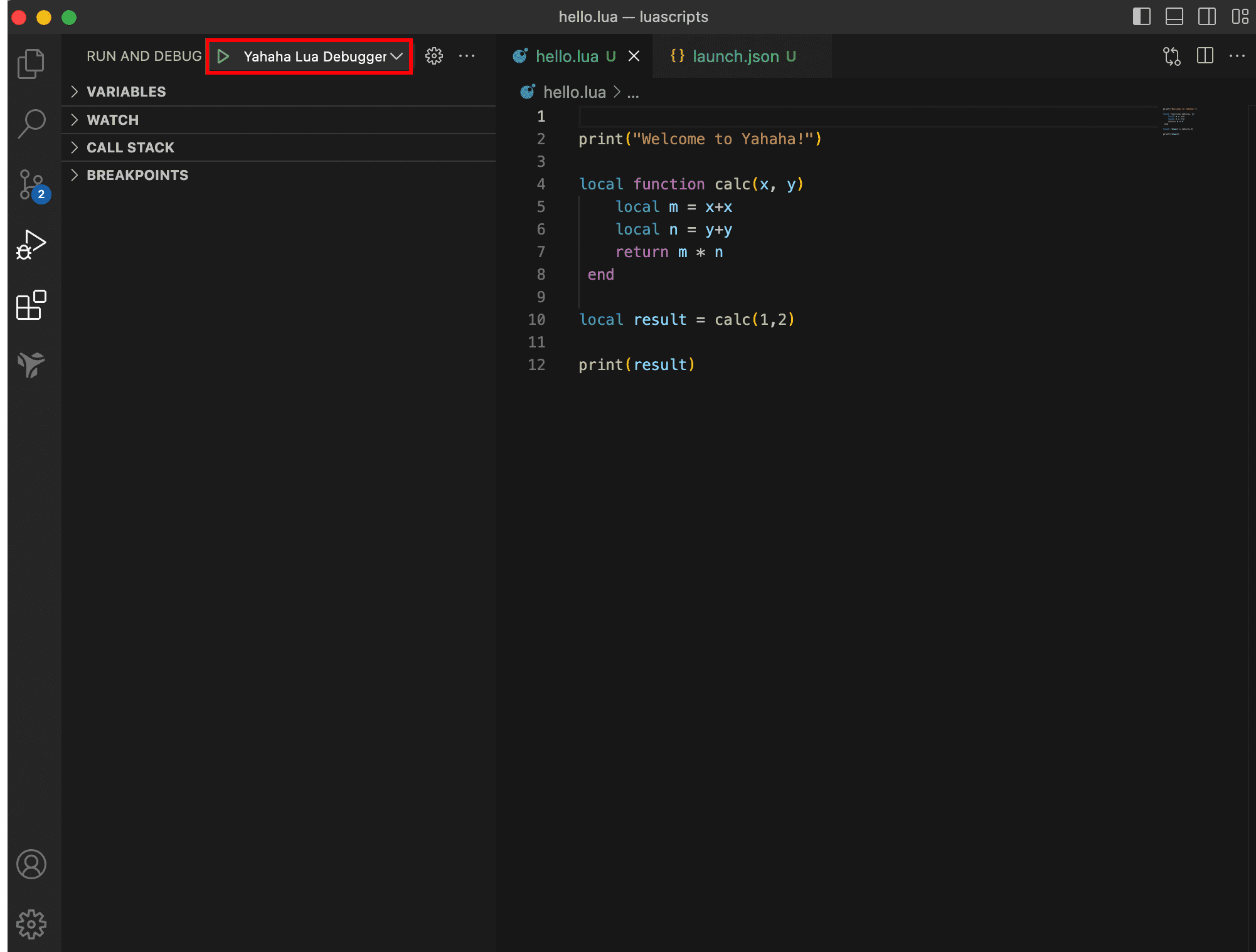Expand the BREAKPOINTS section
This screenshot has height=952, width=1256.
pos(137,175)
